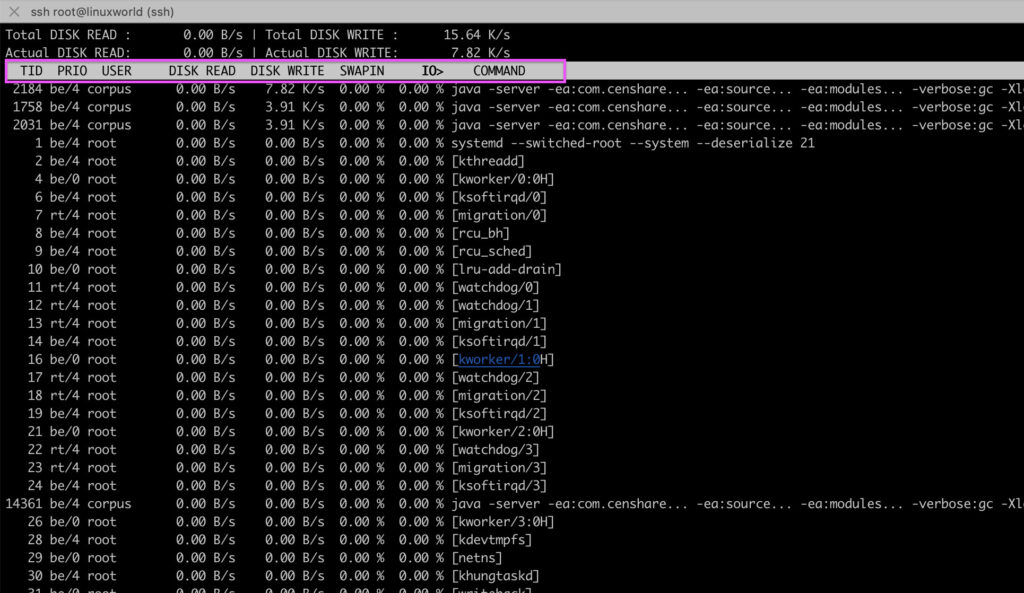The image size is (1024, 593).
Task: Select the highlighted kworker/1:0 link
Action: click(496, 359)
